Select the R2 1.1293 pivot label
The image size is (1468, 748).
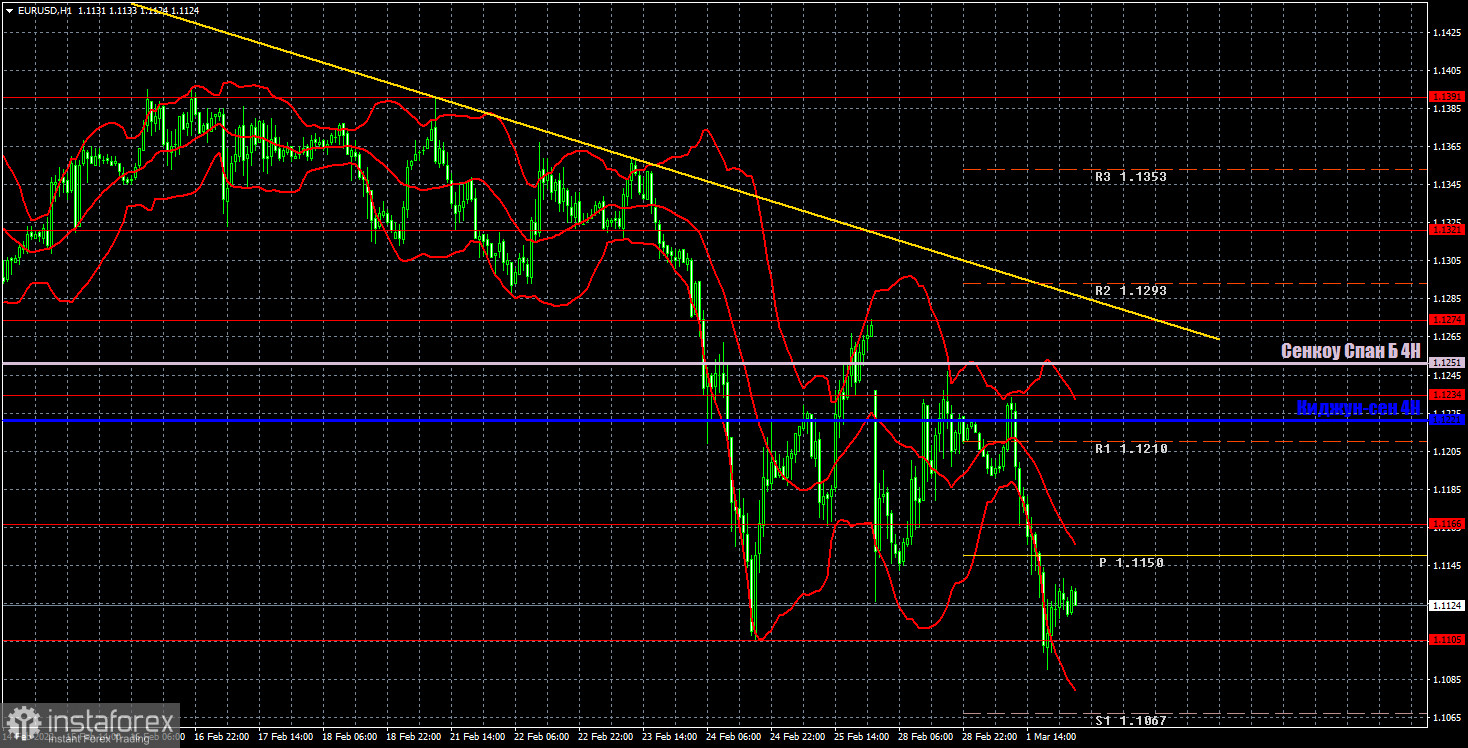coord(1130,291)
